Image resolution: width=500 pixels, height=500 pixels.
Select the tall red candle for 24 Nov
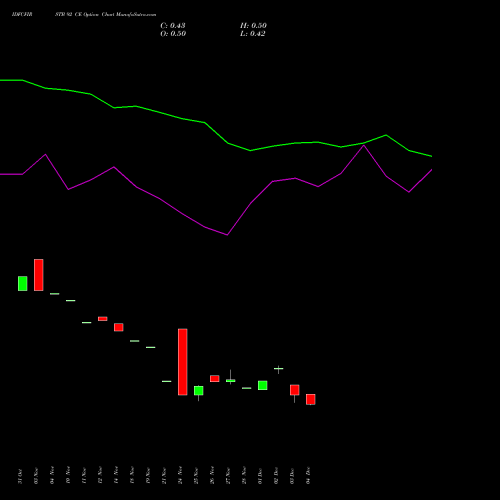tap(183, 362)
